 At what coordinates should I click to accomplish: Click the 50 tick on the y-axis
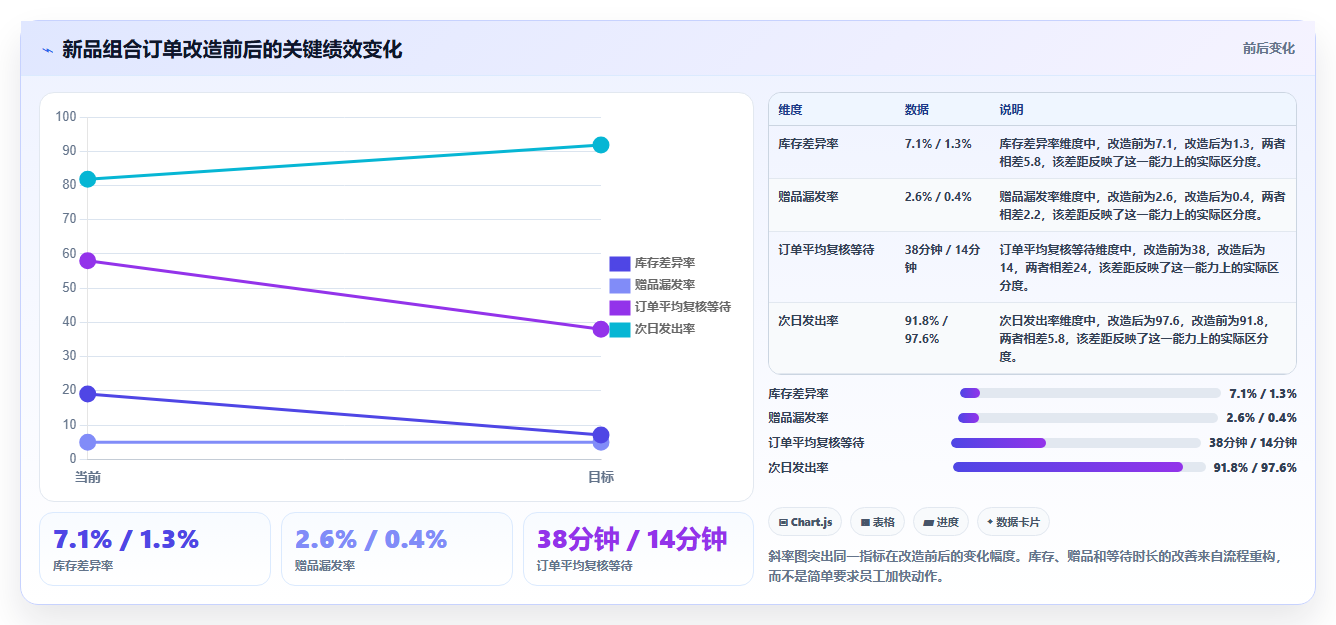click(x=69, y=288)
